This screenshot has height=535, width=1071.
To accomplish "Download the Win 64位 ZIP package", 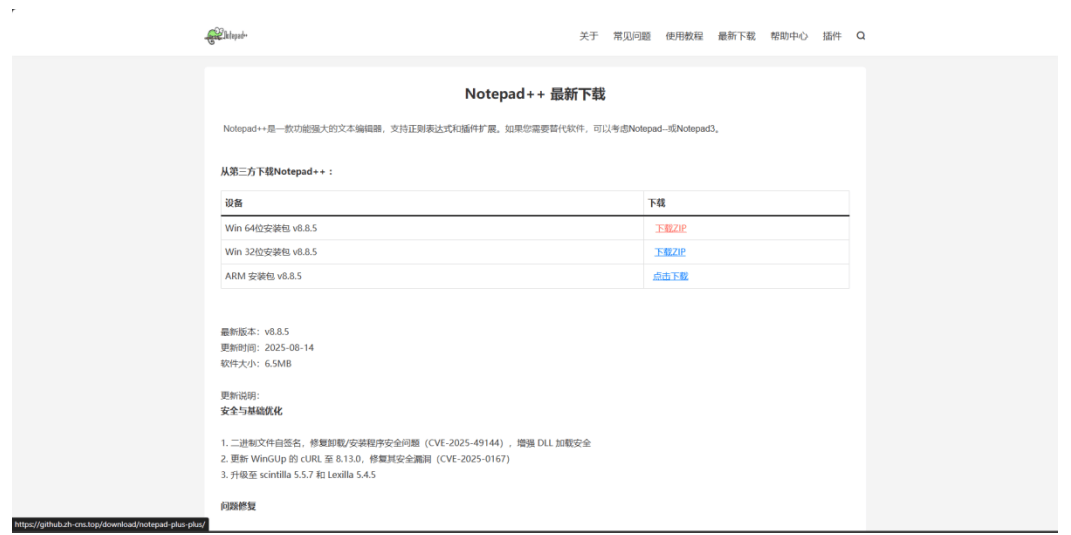I will click(x=670, y=228).
